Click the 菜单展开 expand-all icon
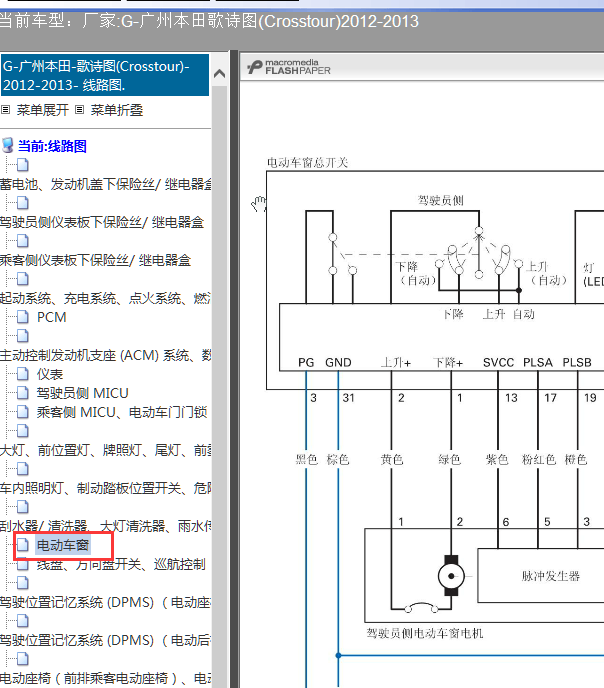 point(5,110)
